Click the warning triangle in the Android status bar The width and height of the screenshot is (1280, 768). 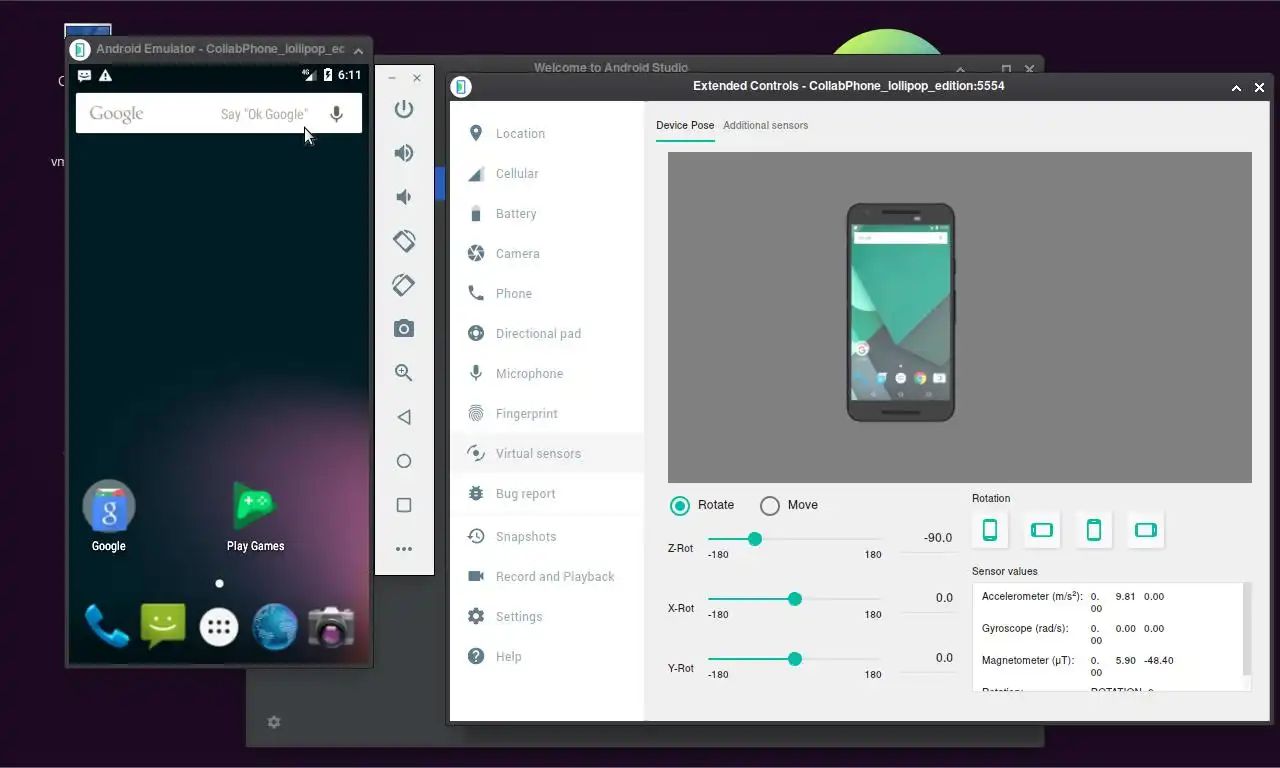[106, 75]
